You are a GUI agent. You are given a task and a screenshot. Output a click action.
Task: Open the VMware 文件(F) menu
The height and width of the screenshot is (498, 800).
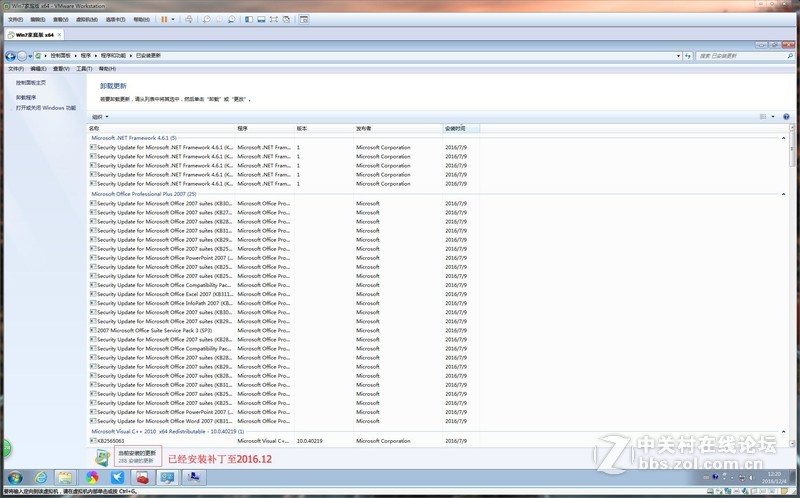tap(15, 19)
